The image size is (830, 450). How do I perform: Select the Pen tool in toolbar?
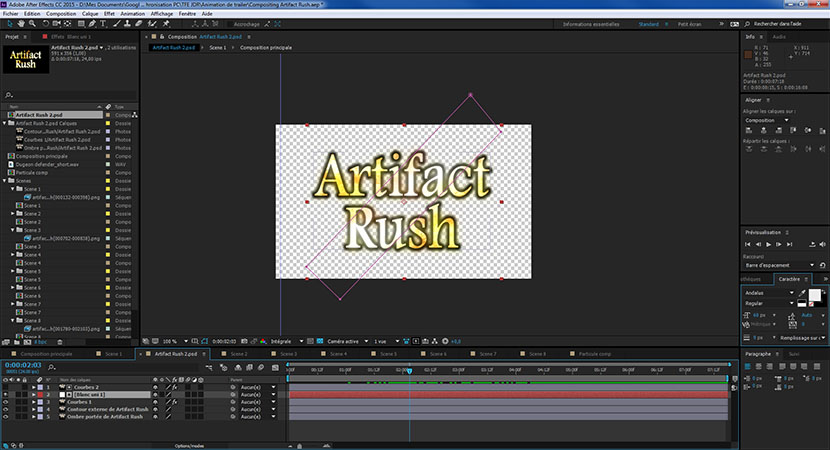point(92,24)
